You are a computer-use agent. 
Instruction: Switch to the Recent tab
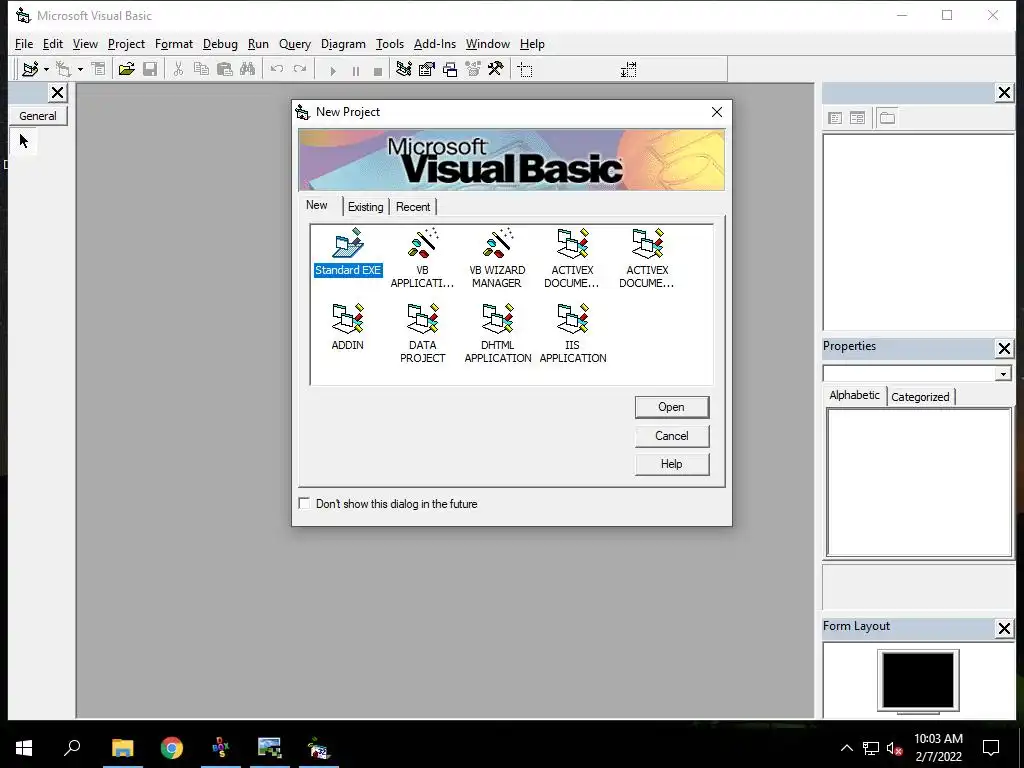[x=413, y=207]
